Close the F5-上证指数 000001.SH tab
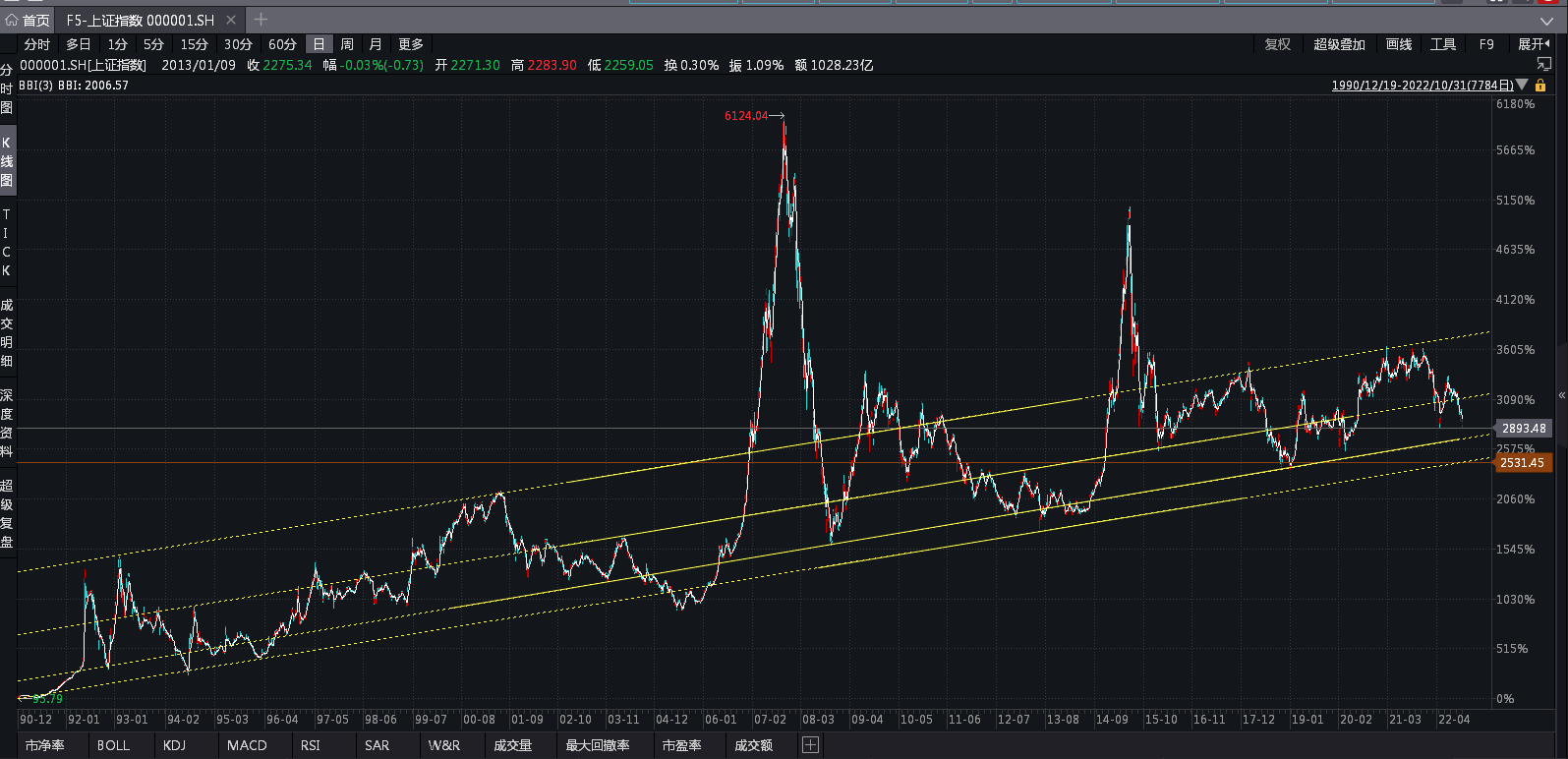This screenshot has height=759, width=1568. (231, 20)
